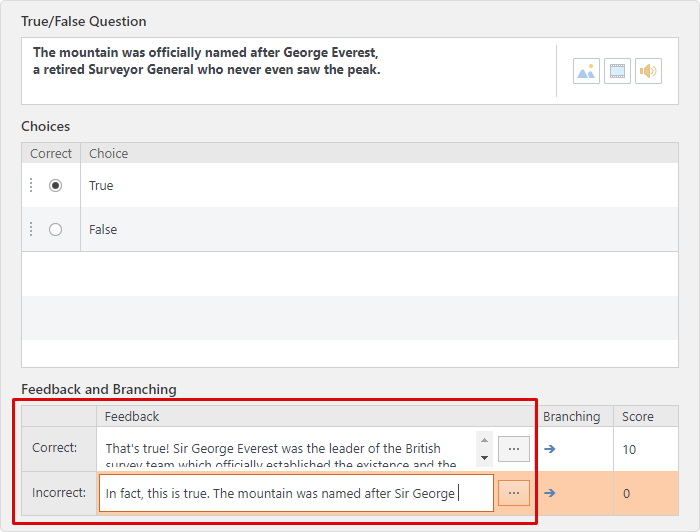Step Correct feedback text down
This screenshot has height=532, width=700.
click(484, 458)
